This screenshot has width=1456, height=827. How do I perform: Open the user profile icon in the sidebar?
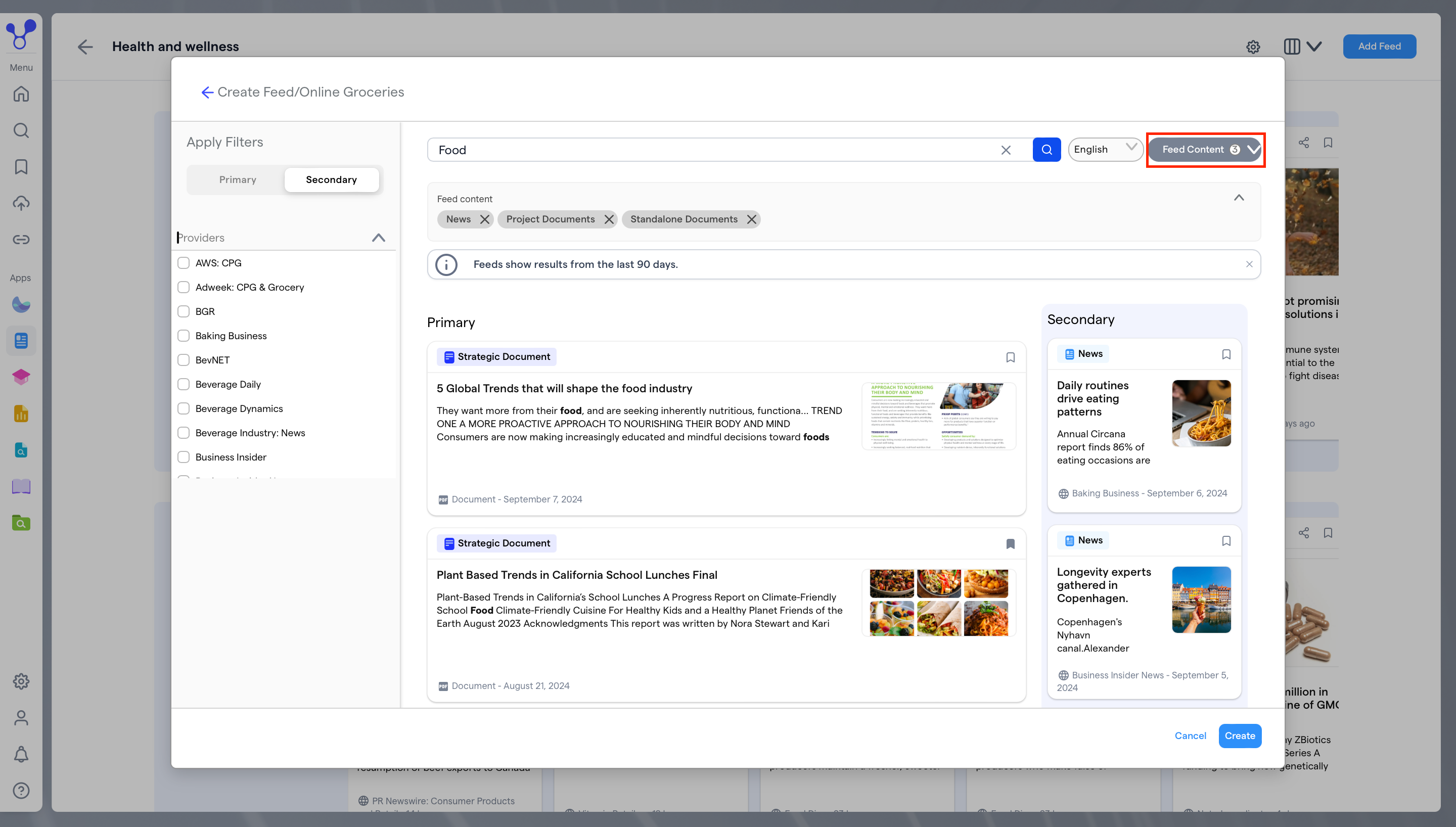point(21,717)
